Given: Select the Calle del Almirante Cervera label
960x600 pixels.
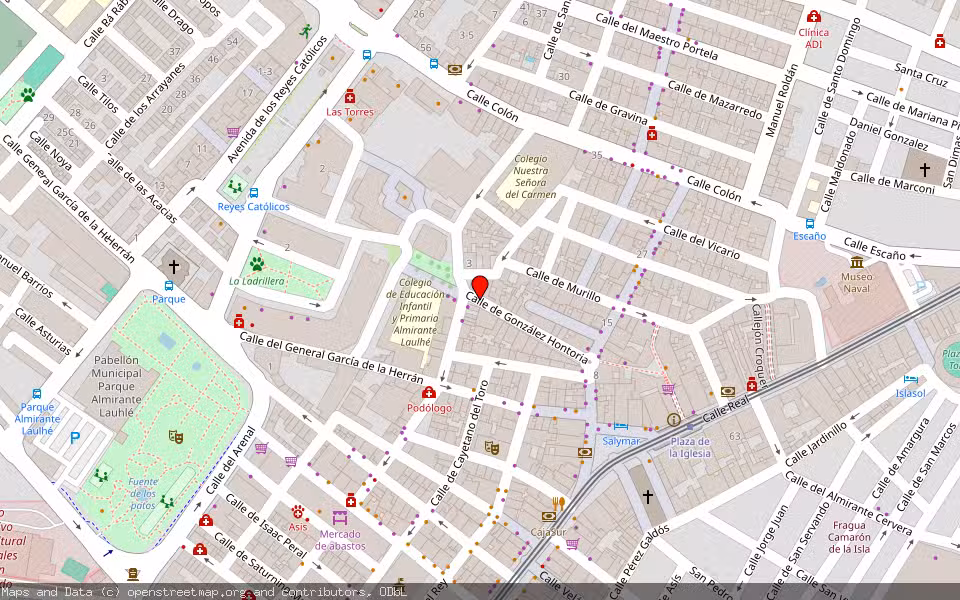Looking at the screenshot, I should point(849,503).
